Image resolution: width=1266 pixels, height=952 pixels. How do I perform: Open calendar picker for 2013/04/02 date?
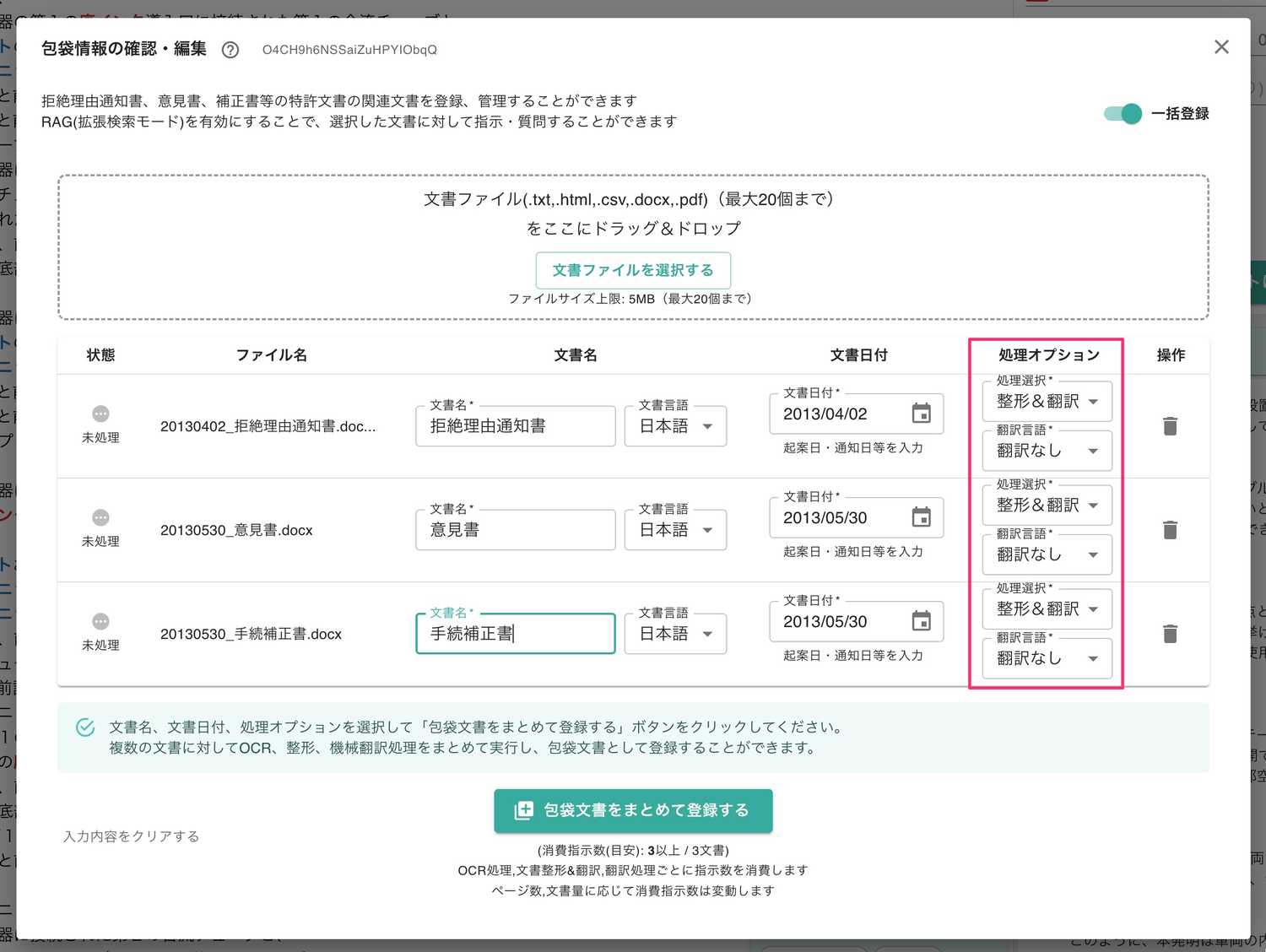(922, 414)
